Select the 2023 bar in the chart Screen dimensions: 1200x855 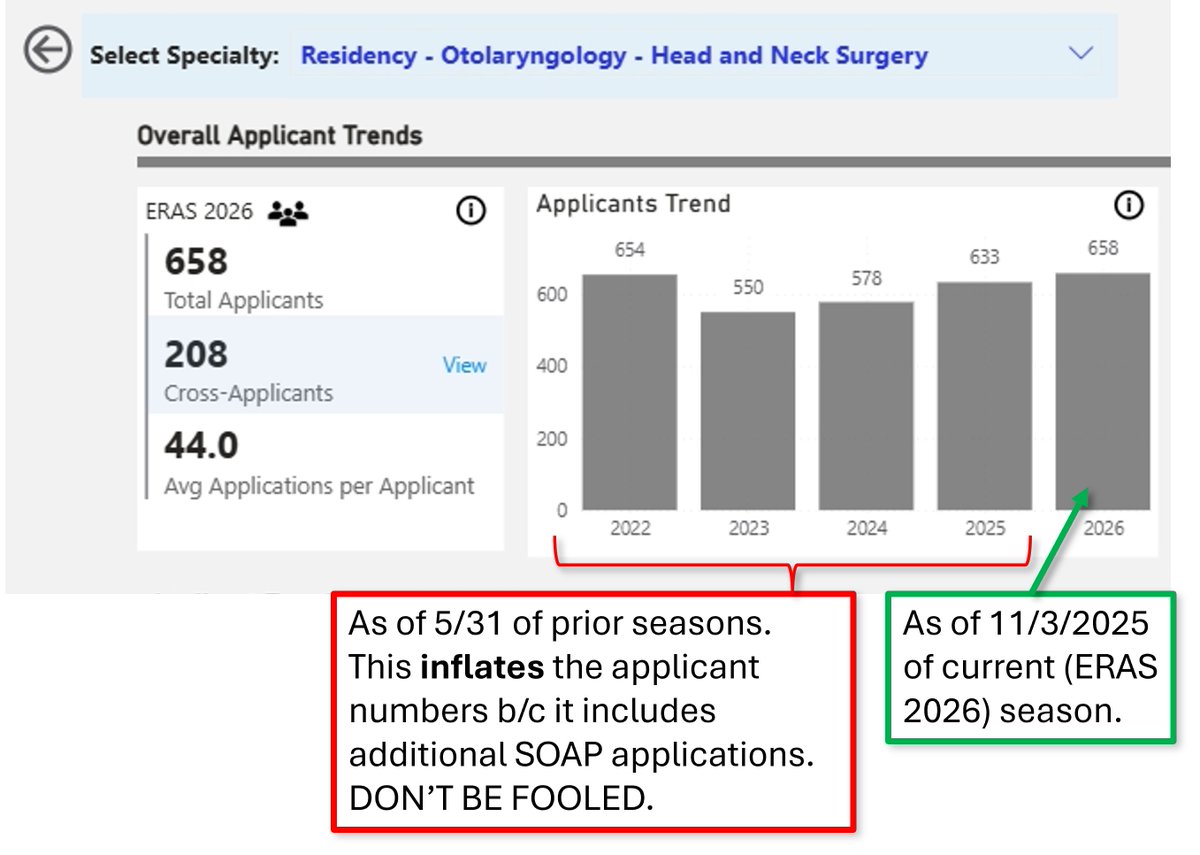pyautogui.click(x=748, y=410)
